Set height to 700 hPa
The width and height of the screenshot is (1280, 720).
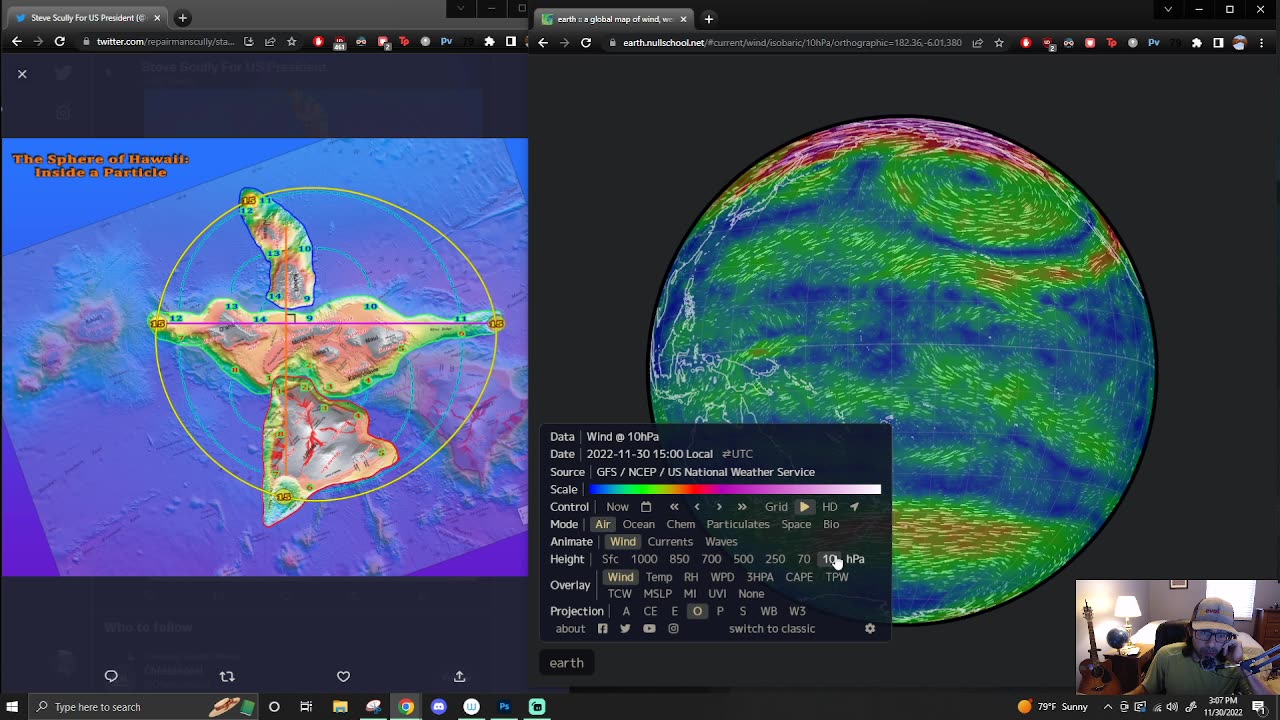711,559
